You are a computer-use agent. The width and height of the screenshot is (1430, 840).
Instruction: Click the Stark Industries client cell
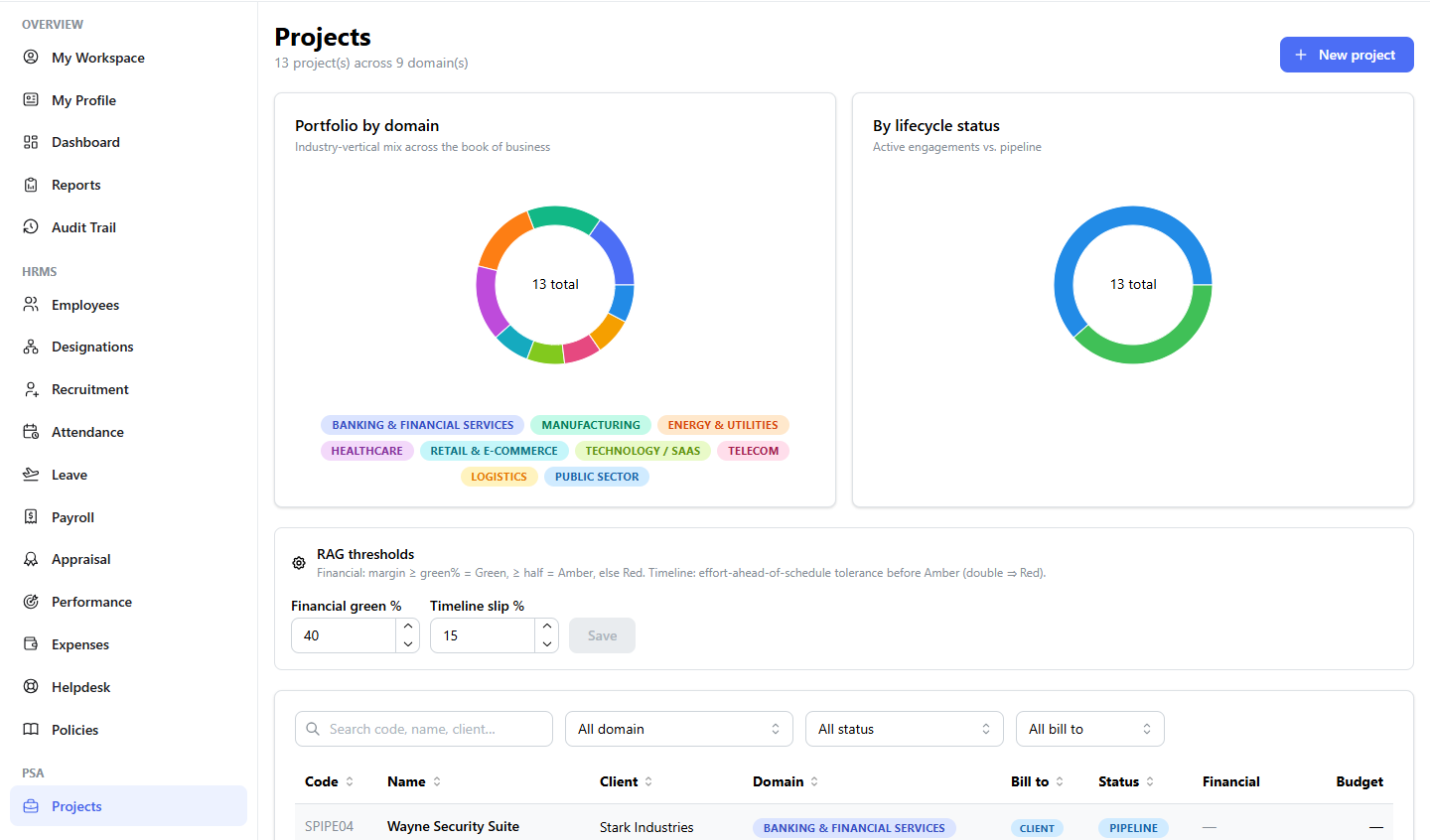point(646,827)
